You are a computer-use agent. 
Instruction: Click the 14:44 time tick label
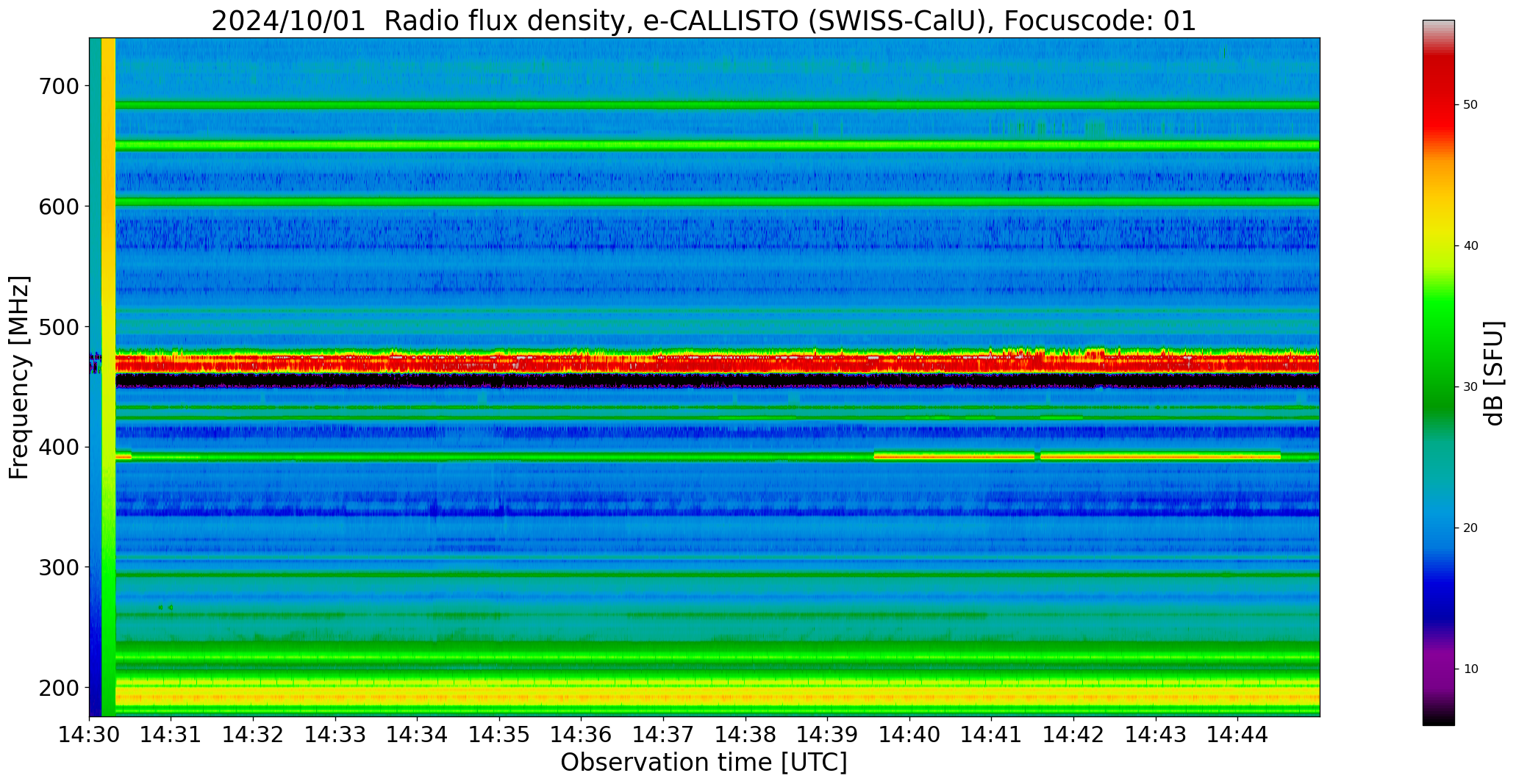pos(1238,735)
